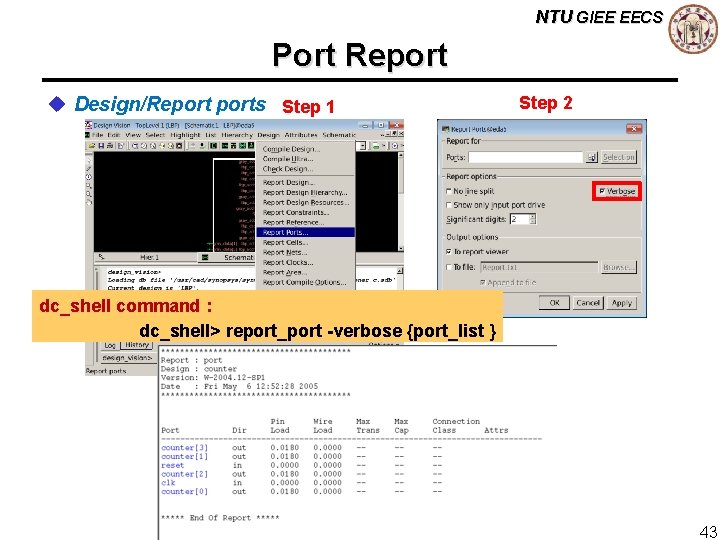Open the Edit menu
720x540 pixels.
pos(114,135)
